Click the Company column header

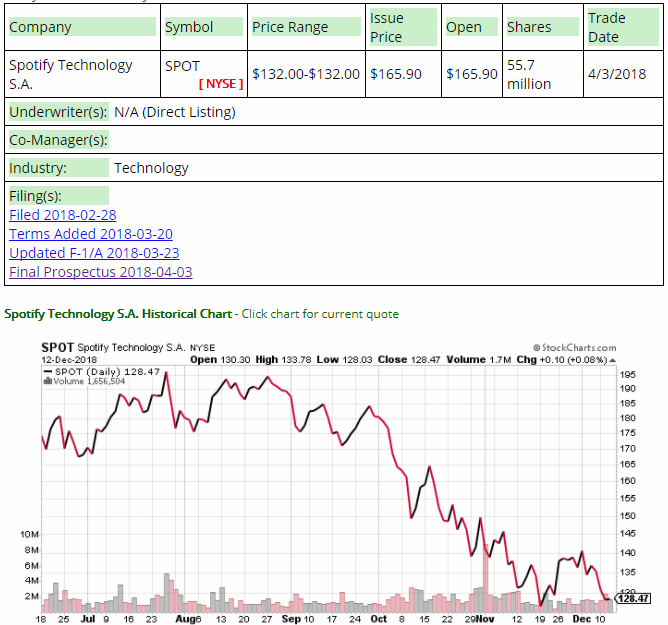pyautogui.click(x=82, y=27)
